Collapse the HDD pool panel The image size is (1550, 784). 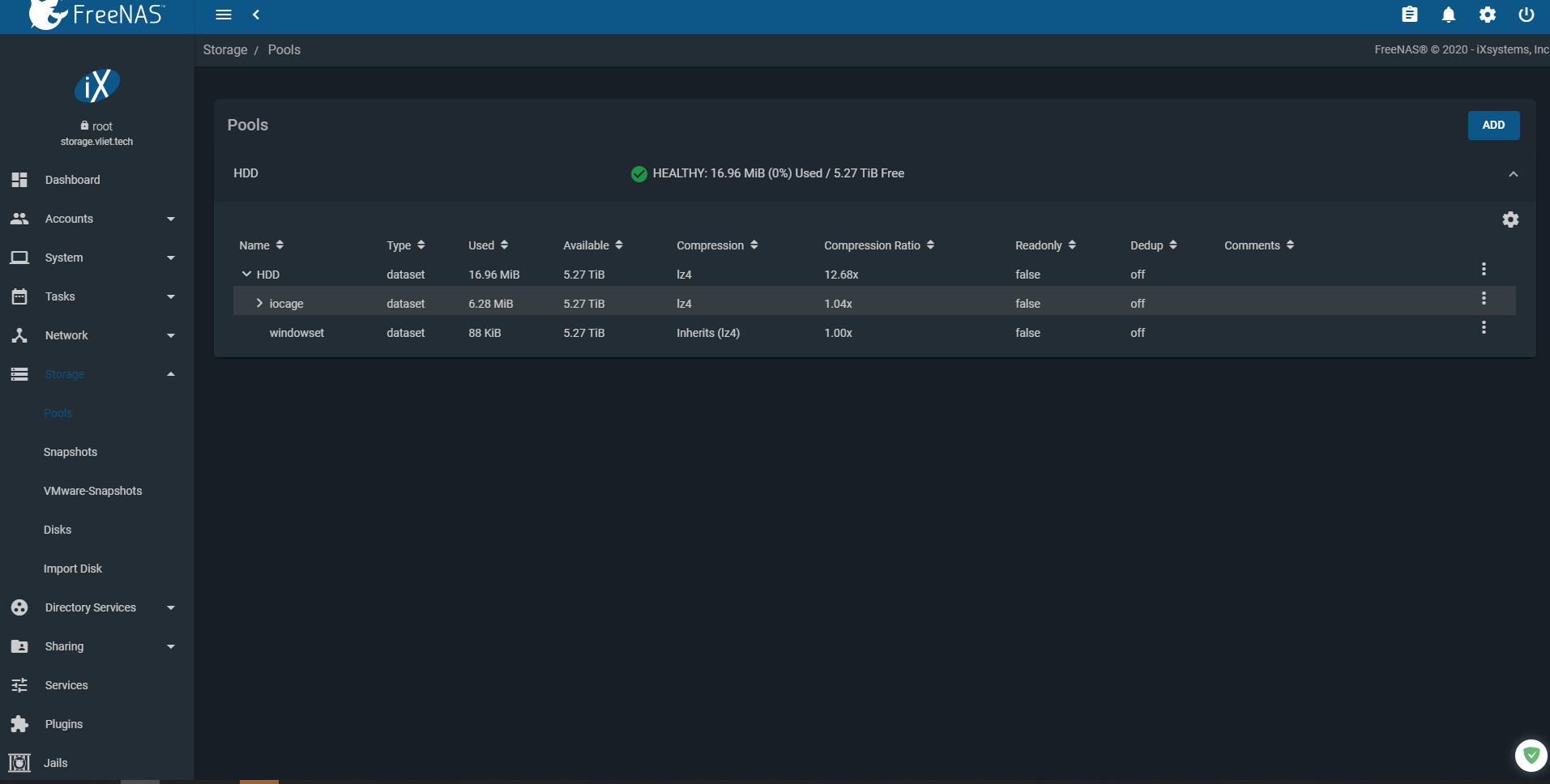click(1513, 174)
